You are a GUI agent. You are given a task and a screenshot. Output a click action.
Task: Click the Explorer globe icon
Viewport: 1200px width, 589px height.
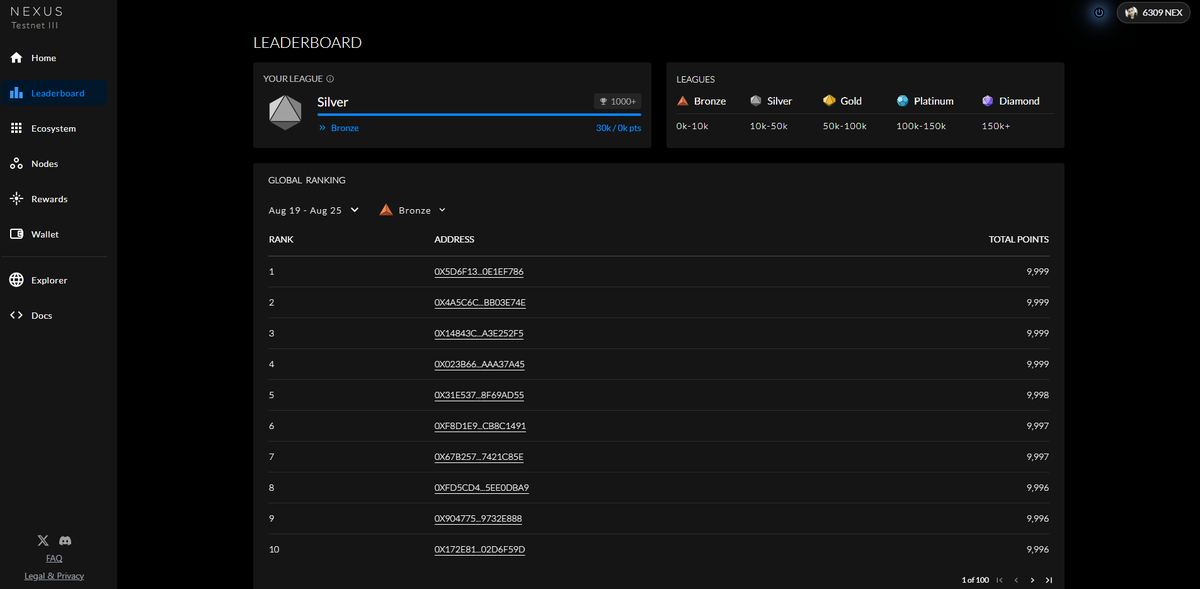pos(16,280)
